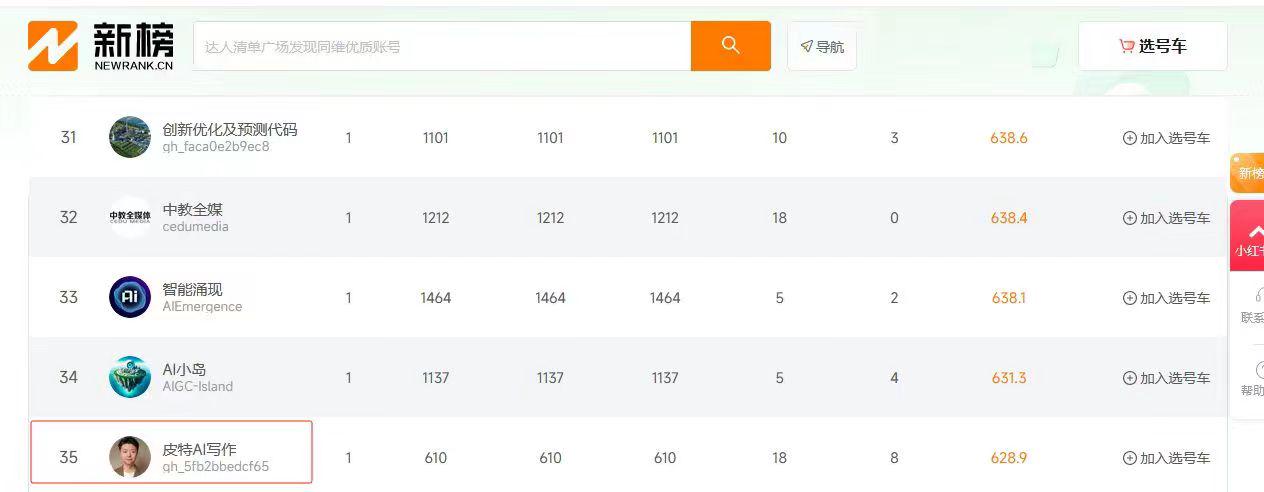
Task: Open the 小红书 side panel tab
Action: point(1248,236)
